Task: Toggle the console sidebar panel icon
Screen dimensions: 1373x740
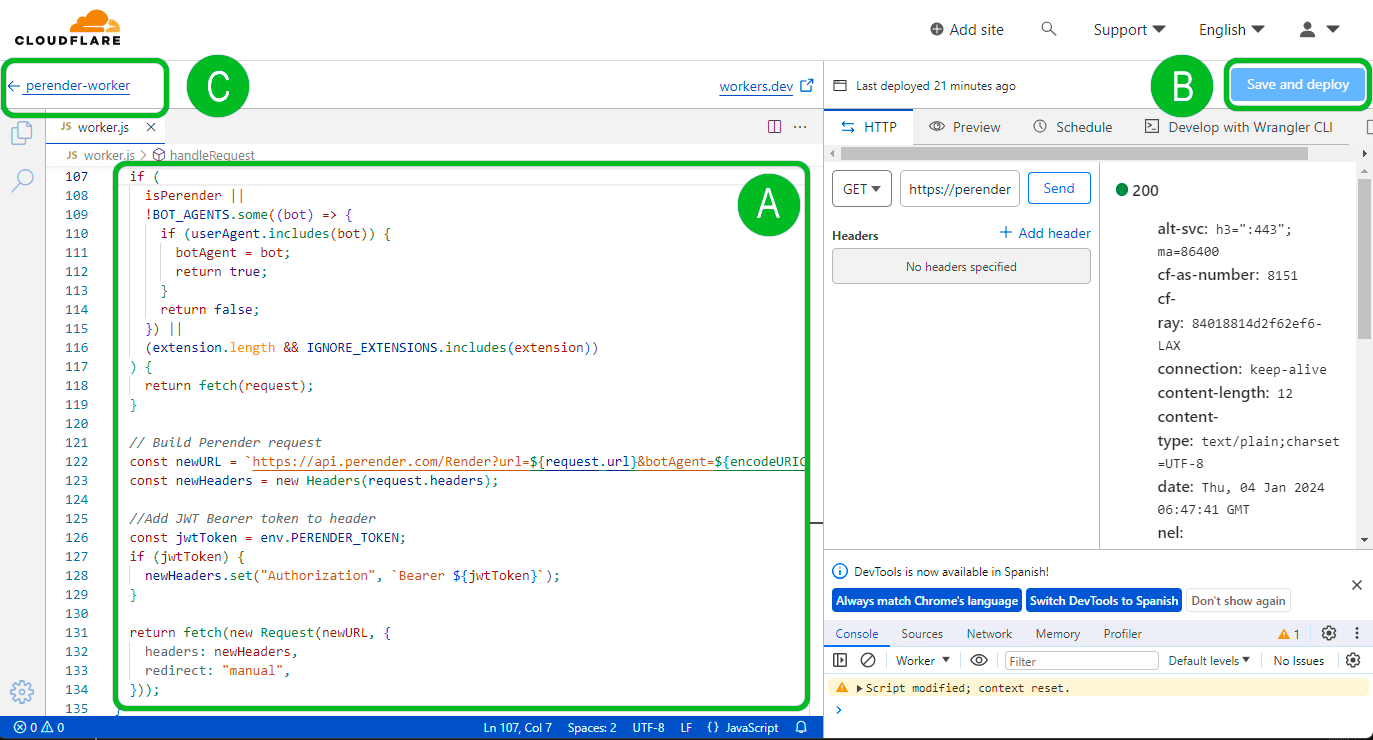Action: 840,660
